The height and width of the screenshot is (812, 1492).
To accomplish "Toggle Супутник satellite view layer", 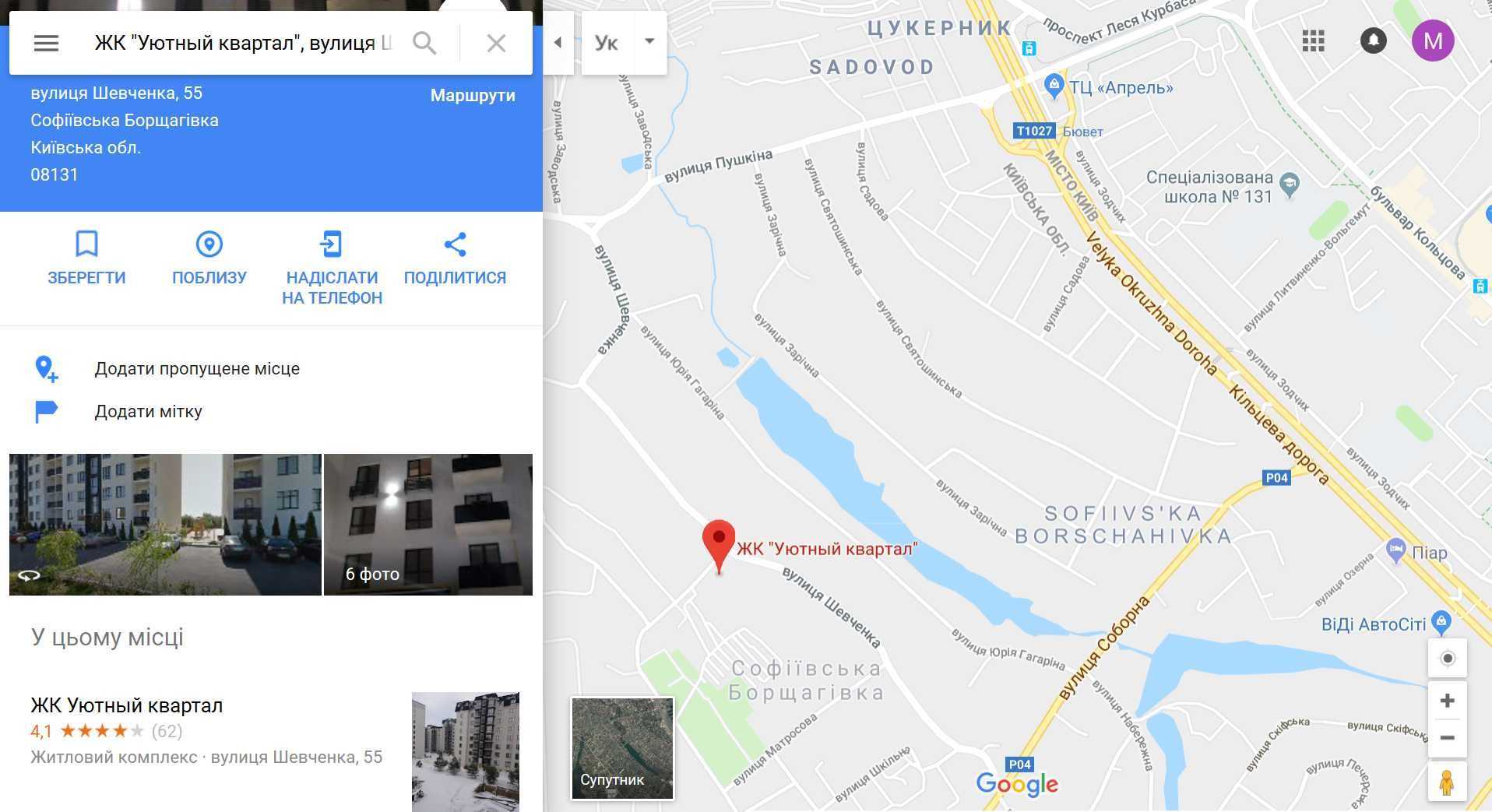I will [x=622, y=748].
